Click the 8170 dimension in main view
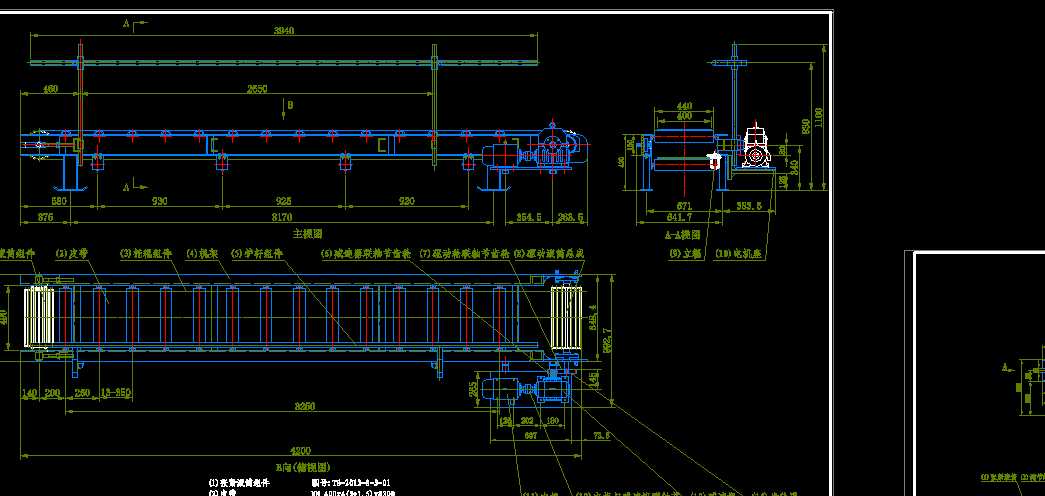Screen dimensions: 1045x496 point(282,217)
